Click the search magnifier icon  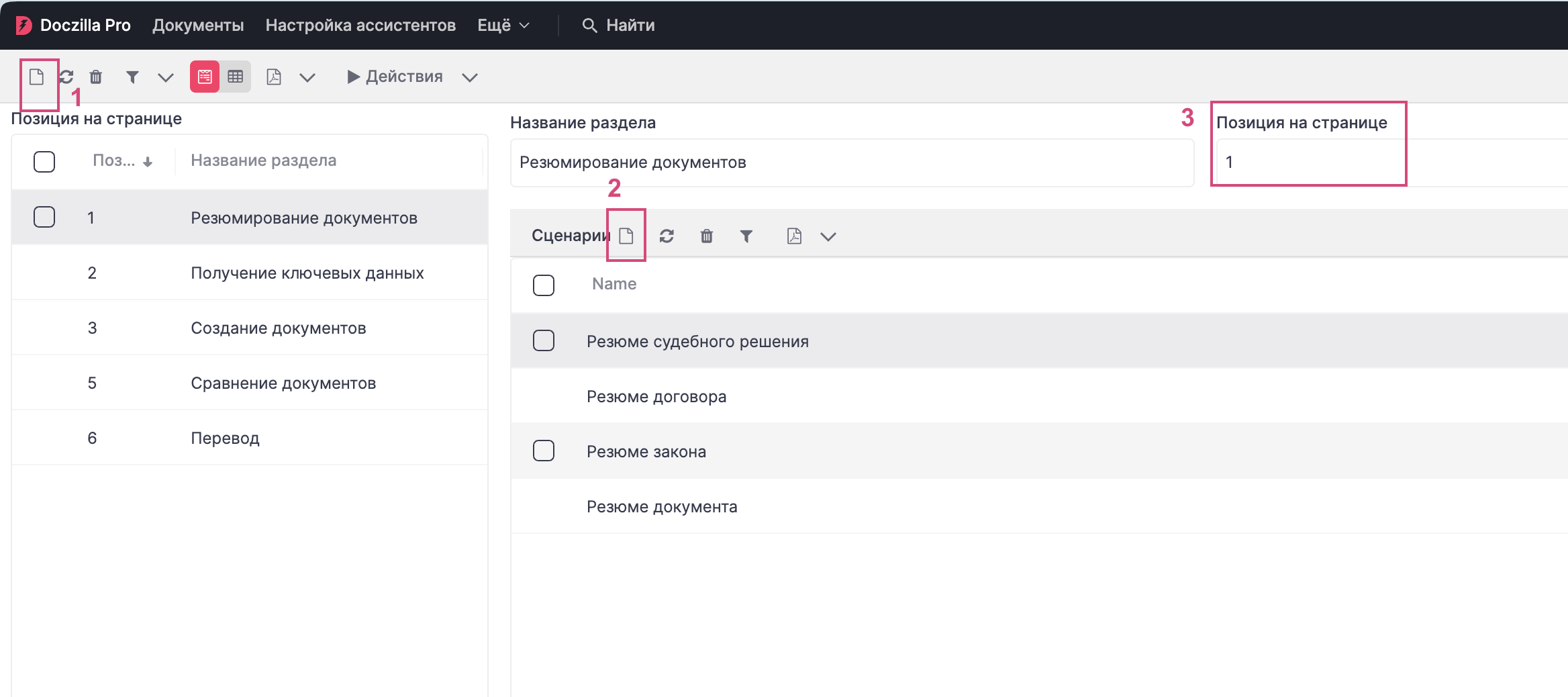[589, 26]
